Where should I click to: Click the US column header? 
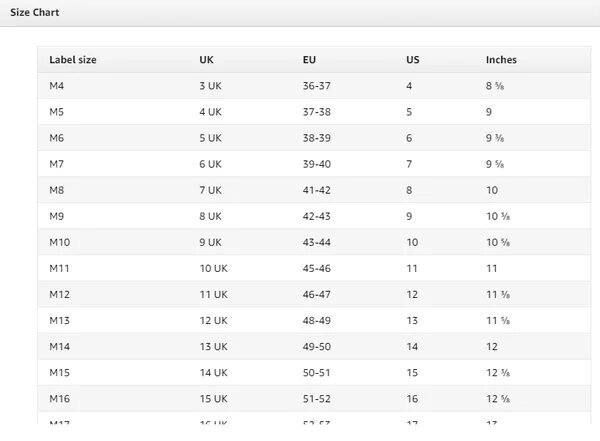[412, 60]
